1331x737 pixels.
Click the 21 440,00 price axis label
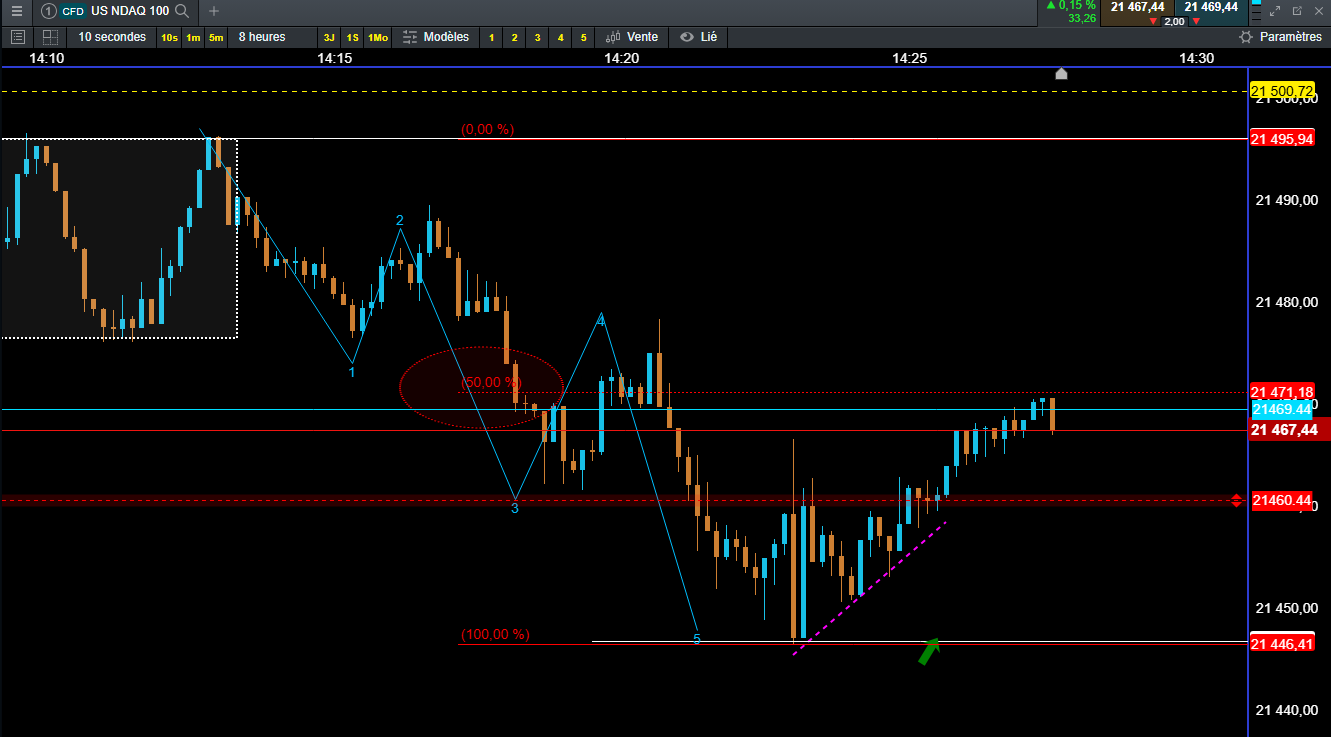point(1286,710)
